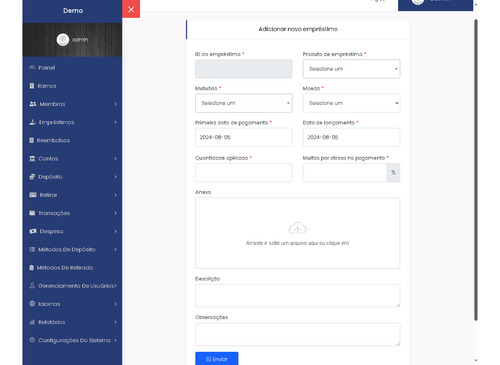Image resolution: width=500 pixels, height=365 pixels.
Task: Click the cloud upload icon in Anexo
Action: (297, 228)
